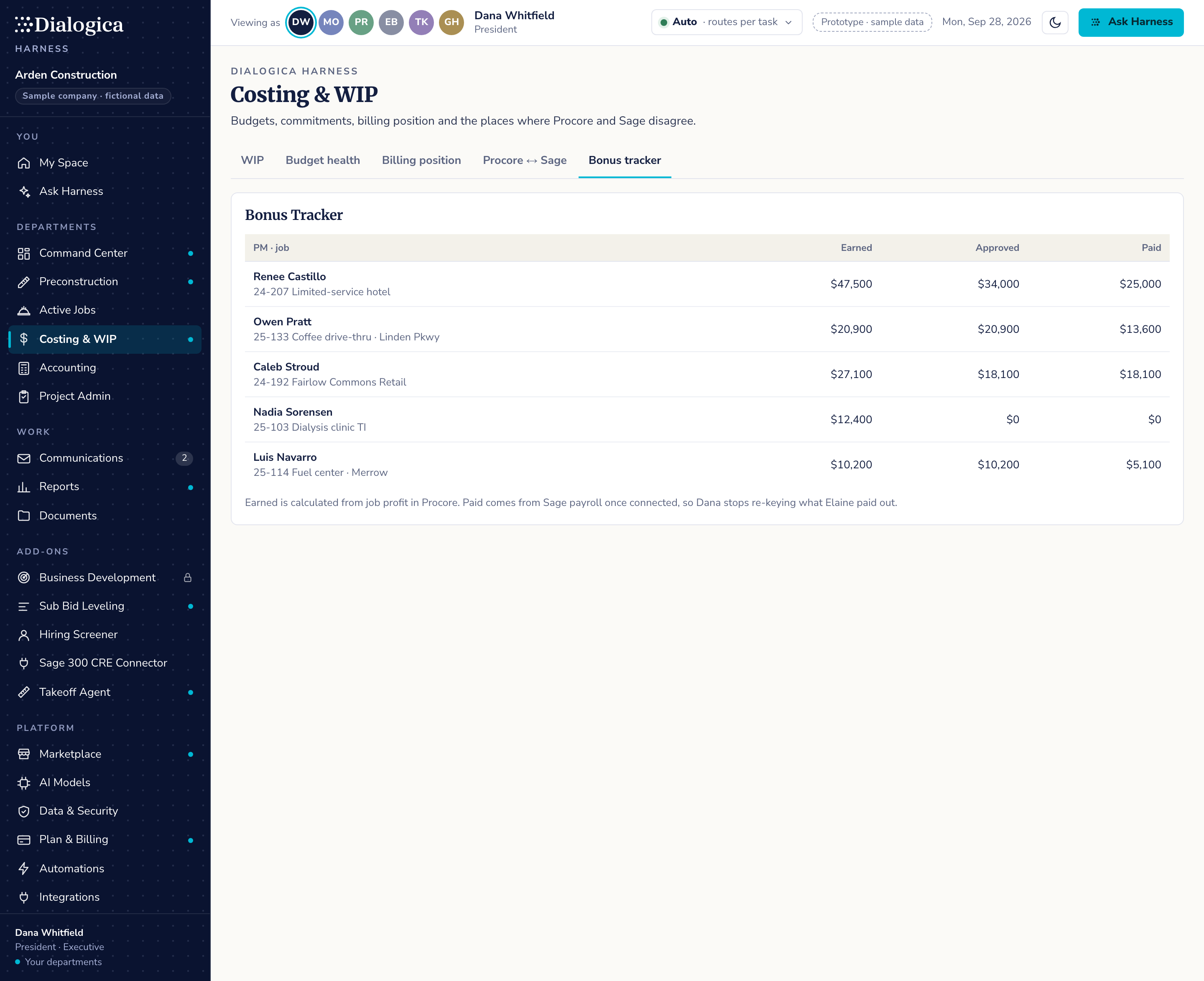
Task: View as MO user avatar
Action: coord(331,23)
